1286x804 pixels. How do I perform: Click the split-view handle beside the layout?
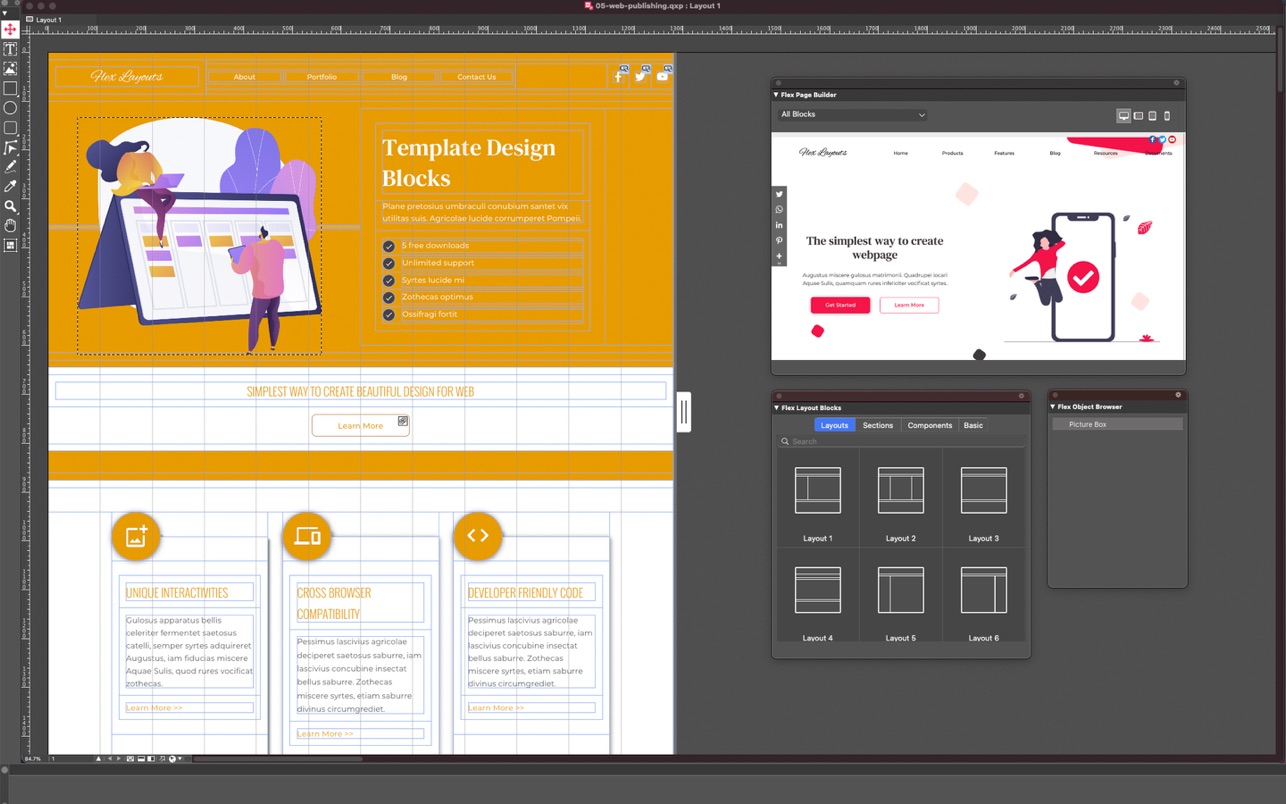click(x=684, y=412)
